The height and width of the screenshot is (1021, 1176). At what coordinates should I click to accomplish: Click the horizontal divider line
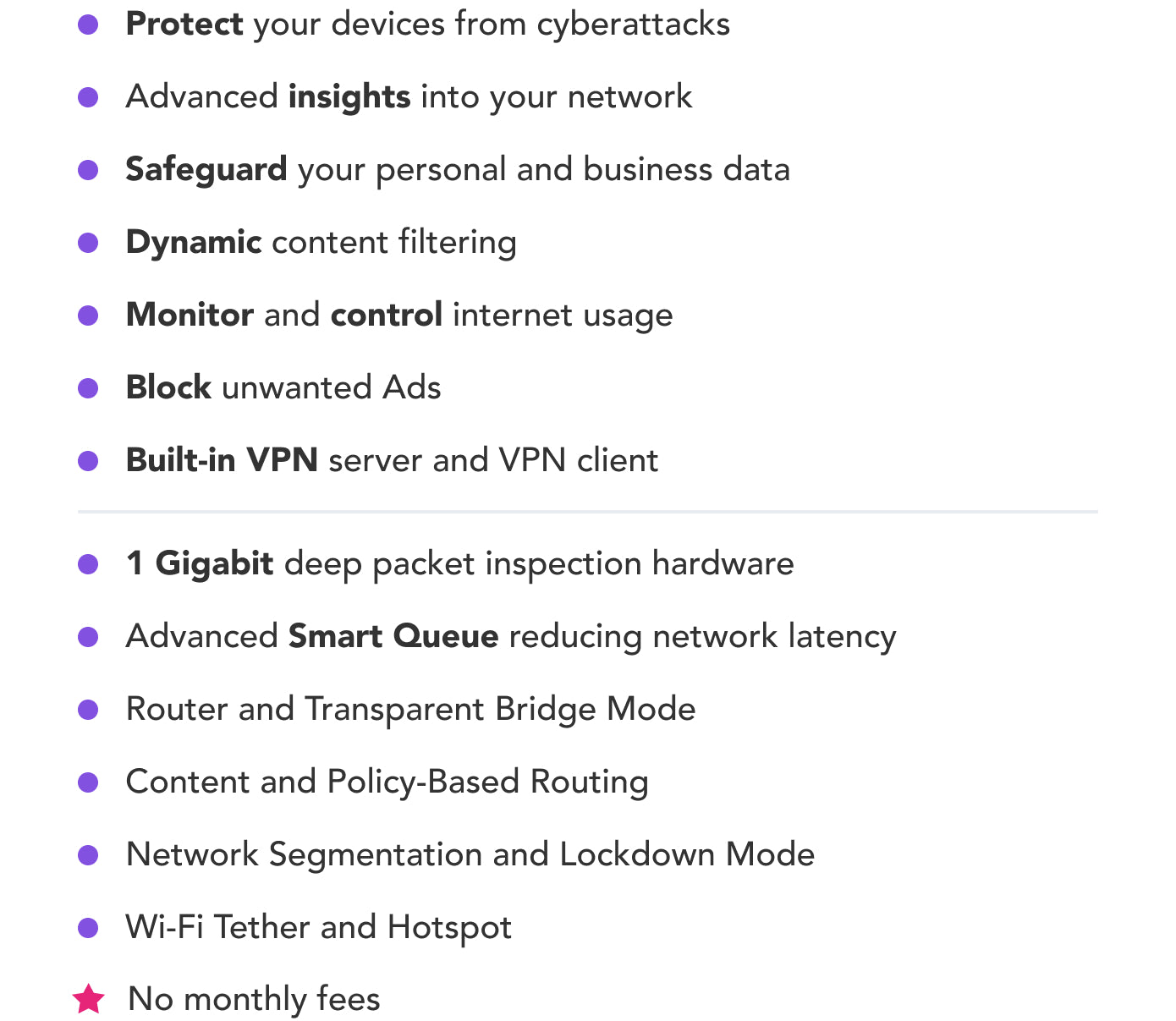tap(588, 512)
